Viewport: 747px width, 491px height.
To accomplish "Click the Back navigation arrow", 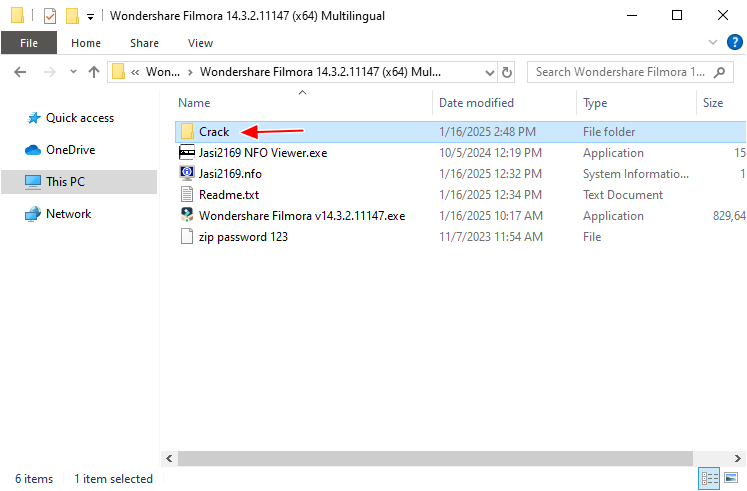I will point(20,72).
